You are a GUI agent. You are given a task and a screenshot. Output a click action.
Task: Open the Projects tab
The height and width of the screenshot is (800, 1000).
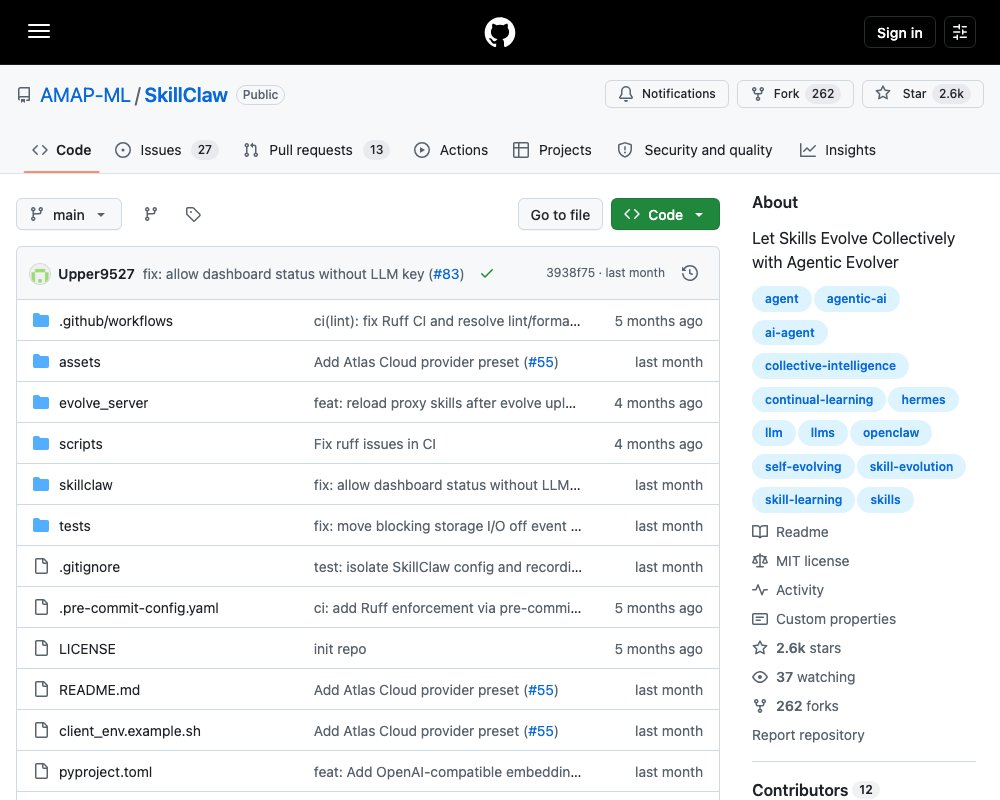pos(552,150)
